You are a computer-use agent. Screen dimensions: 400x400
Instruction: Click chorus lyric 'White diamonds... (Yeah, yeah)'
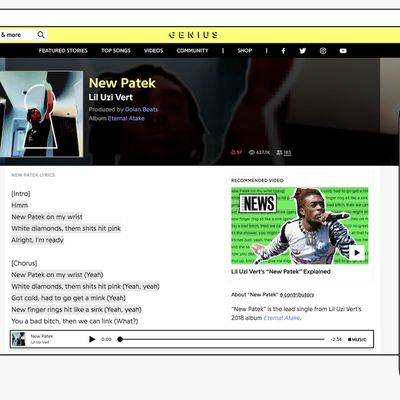tap(86, 286)
